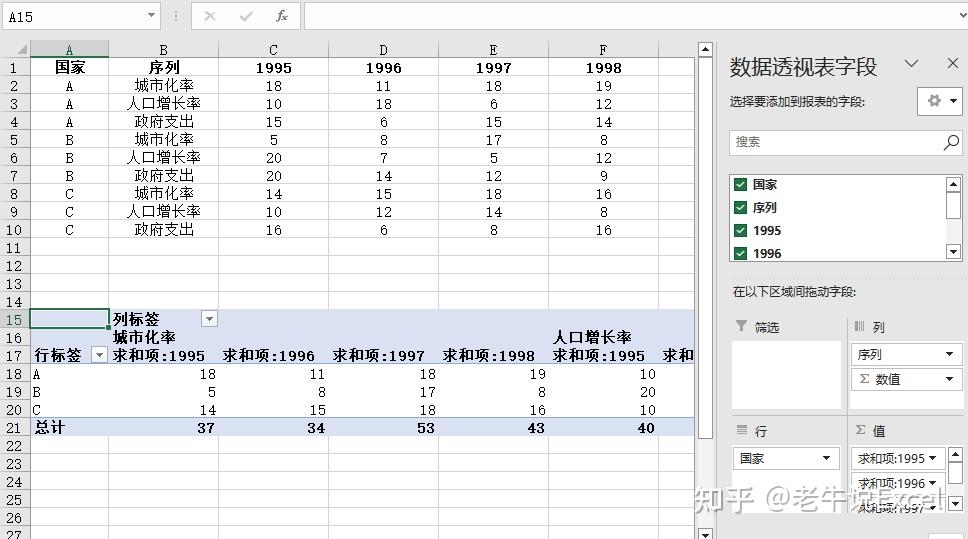Click the 总计 grand total label cell

point(69,427)
